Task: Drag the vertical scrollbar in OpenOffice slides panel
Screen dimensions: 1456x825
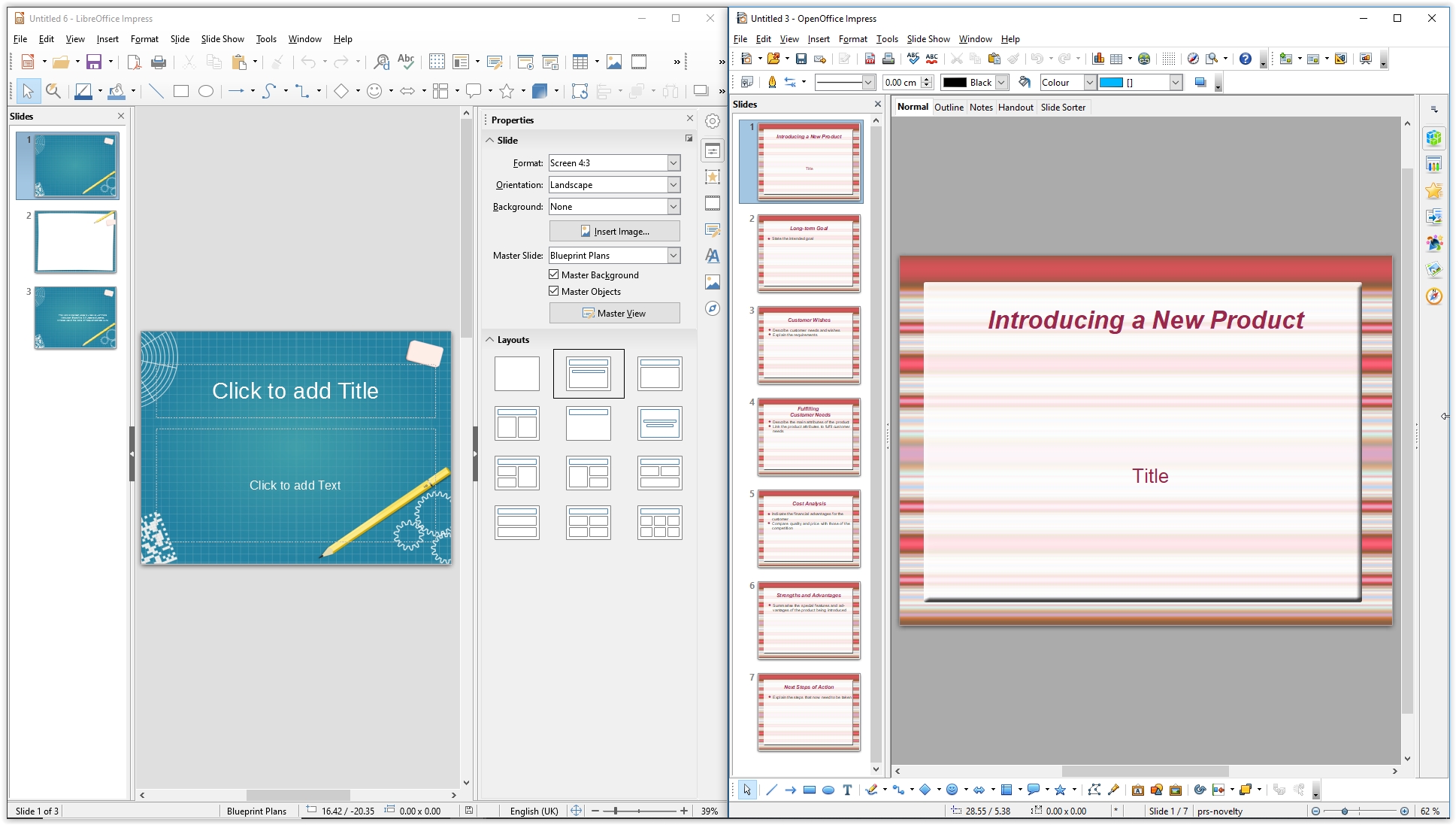Action: coord(878,440)
